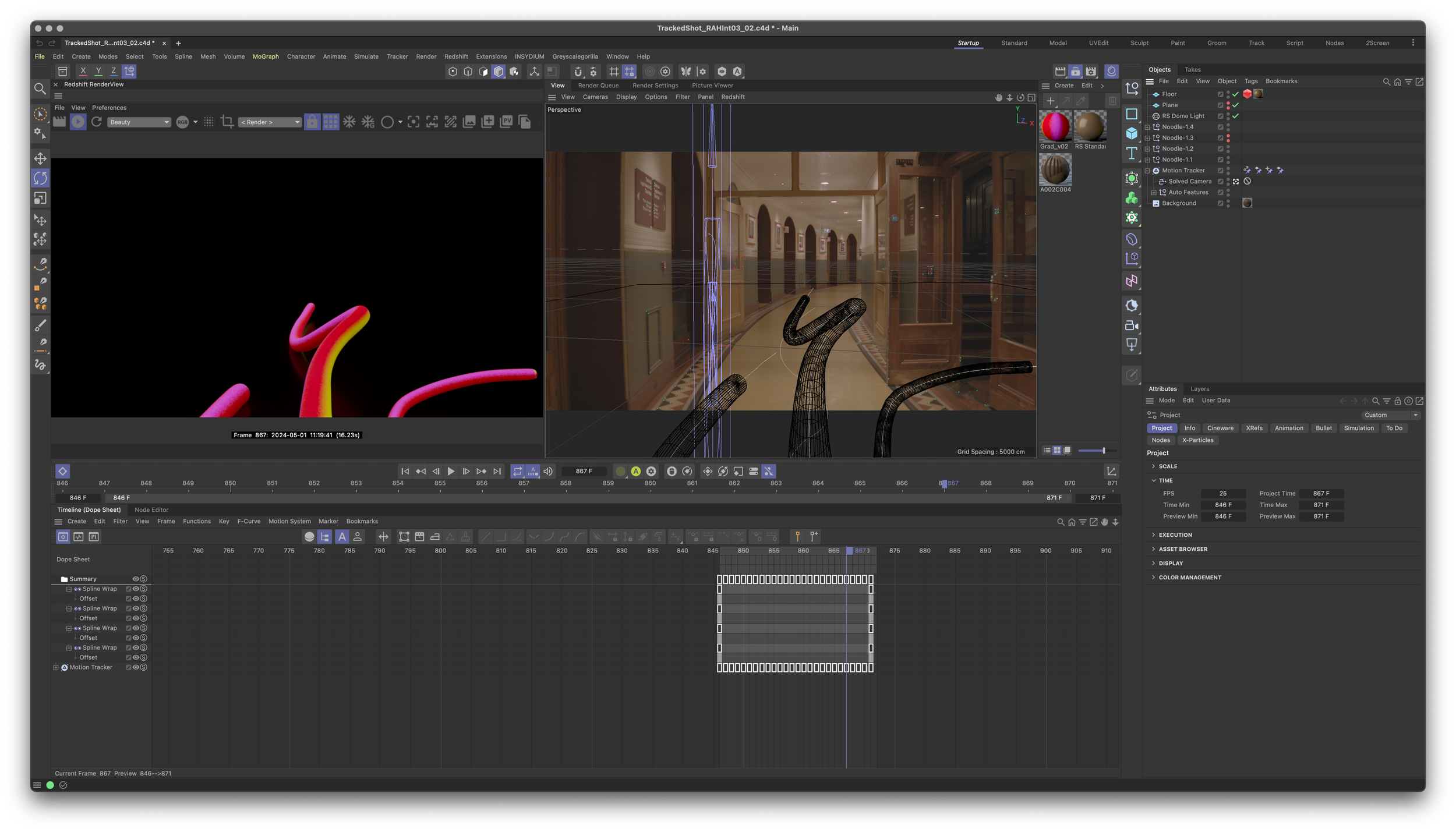
Task: Click the sound toggle icon in playback bar
Action: 548,471
